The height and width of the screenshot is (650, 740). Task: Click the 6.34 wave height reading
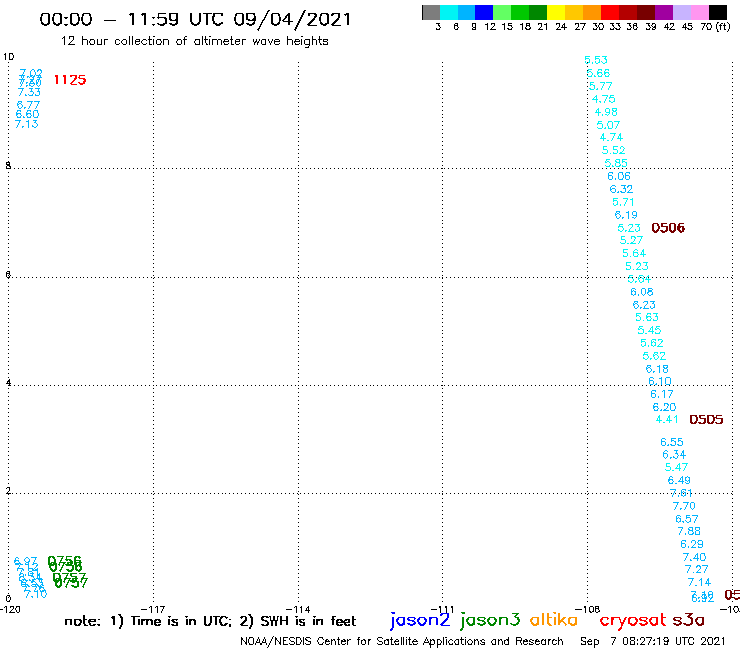(674, 455)
